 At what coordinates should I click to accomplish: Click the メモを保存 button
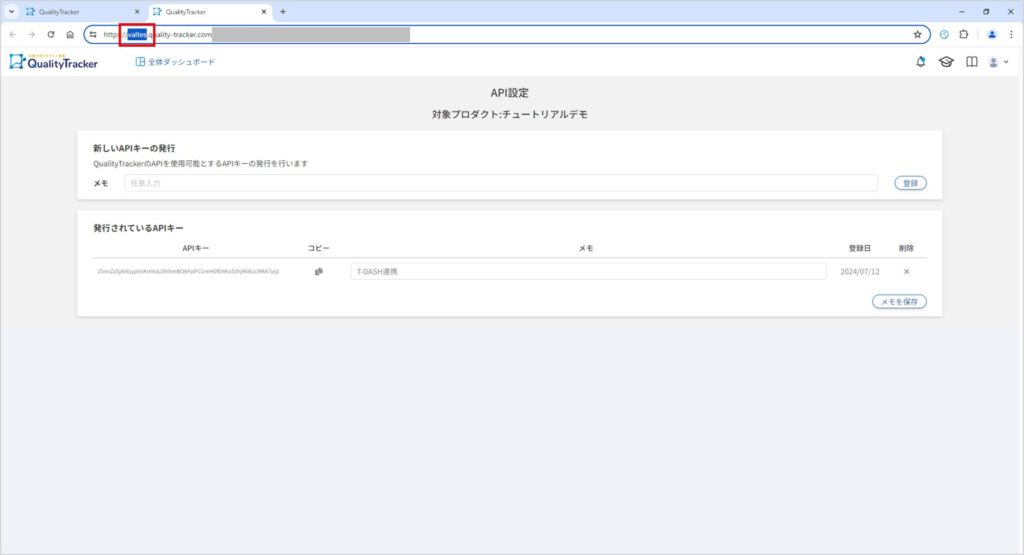tap(899, 301)
